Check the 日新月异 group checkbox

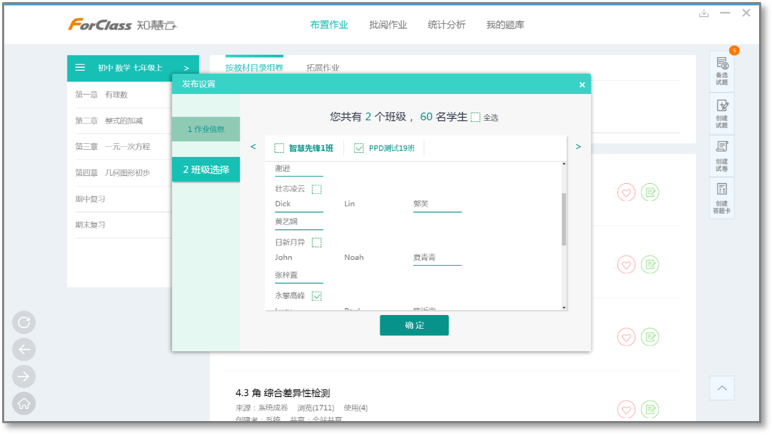(317, 243)
